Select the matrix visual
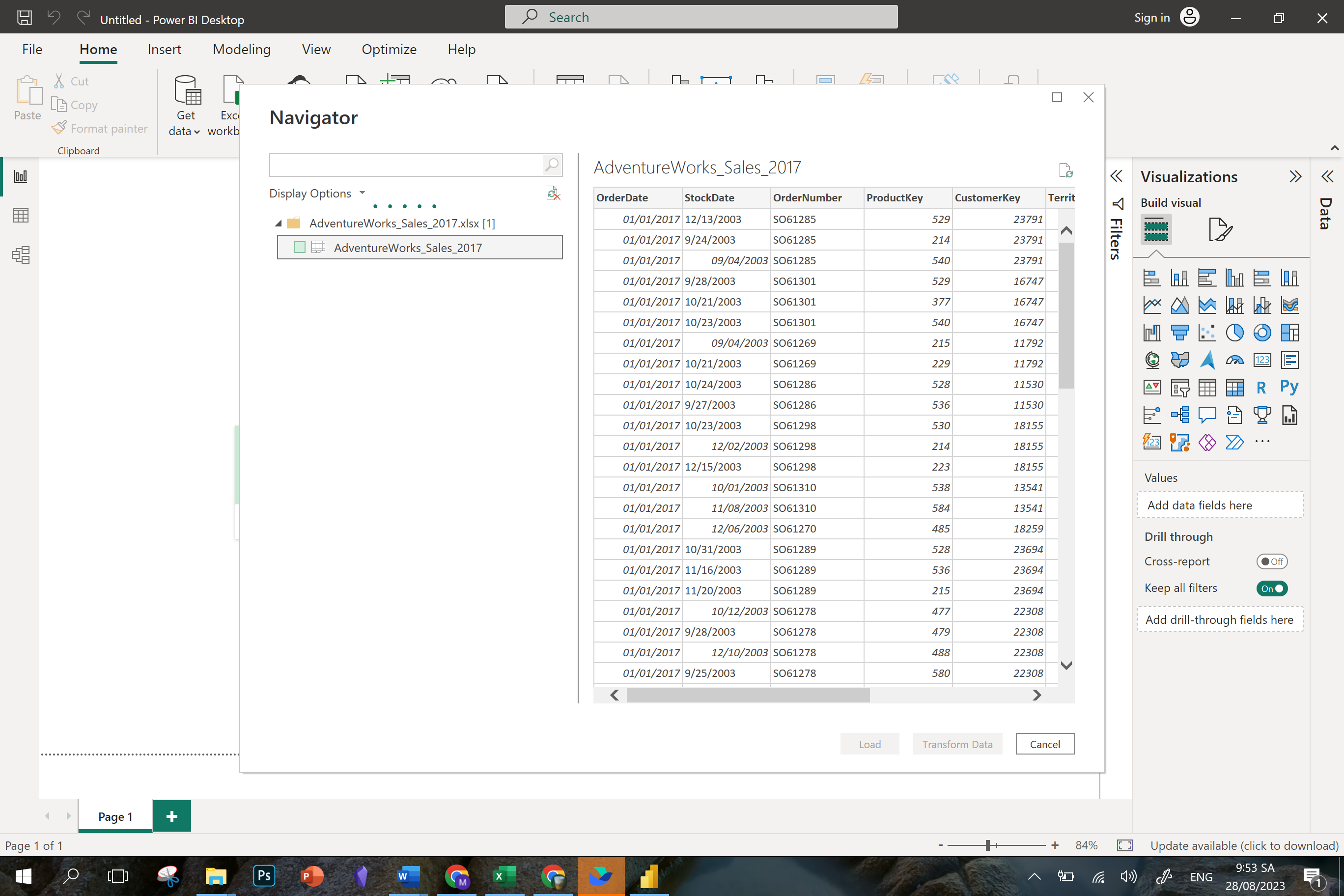Screen dimensions: 1344x896 tap(1234, 388)
